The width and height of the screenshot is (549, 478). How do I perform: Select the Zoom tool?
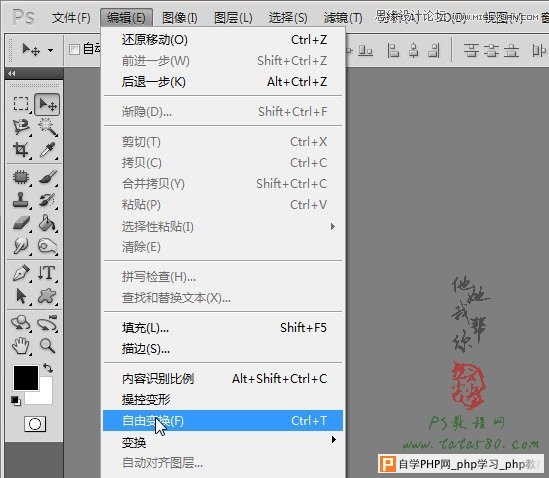[x=48, y=346]
